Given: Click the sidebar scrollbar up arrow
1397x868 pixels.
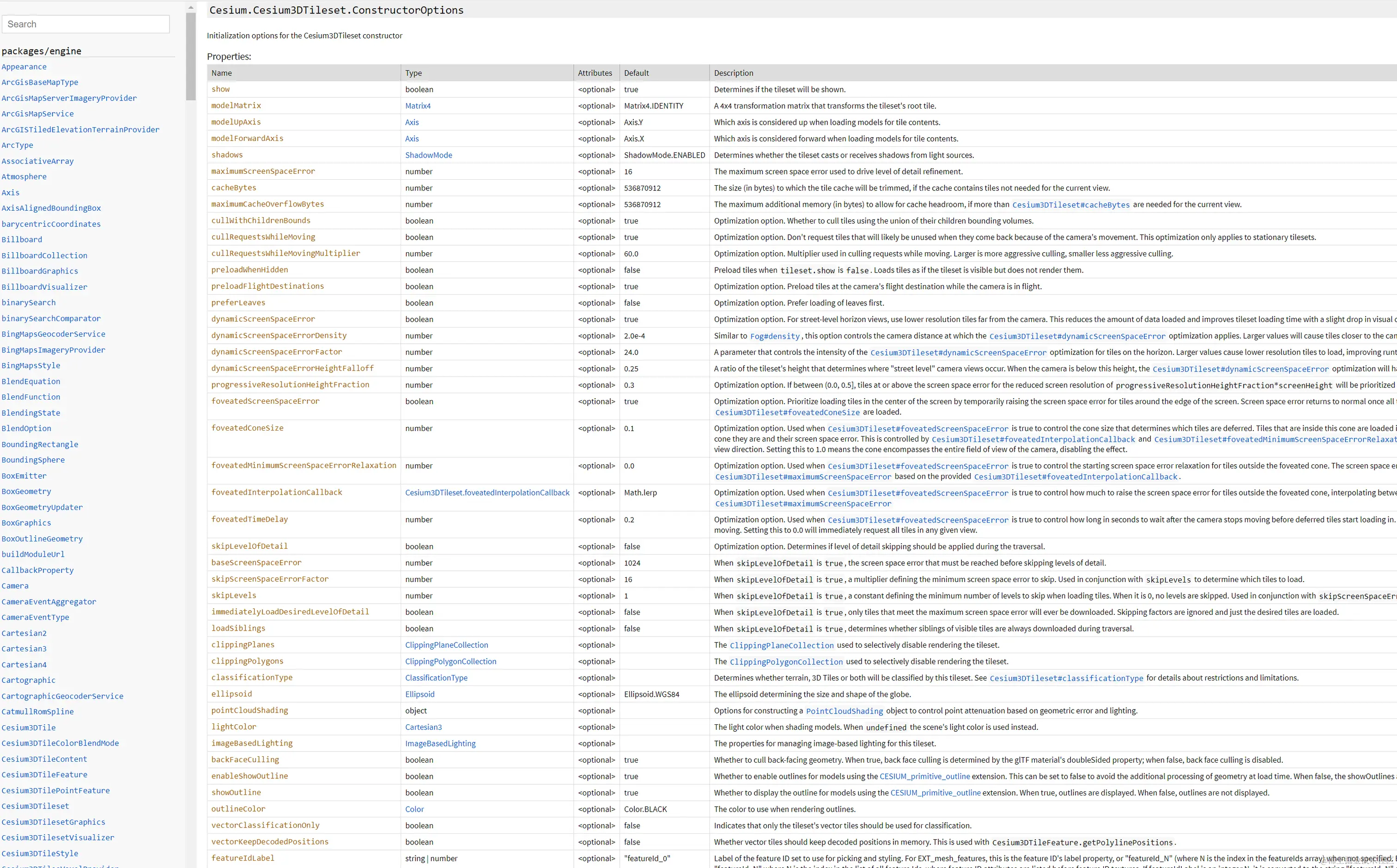Looking at the screenshot, I should 190,7.
